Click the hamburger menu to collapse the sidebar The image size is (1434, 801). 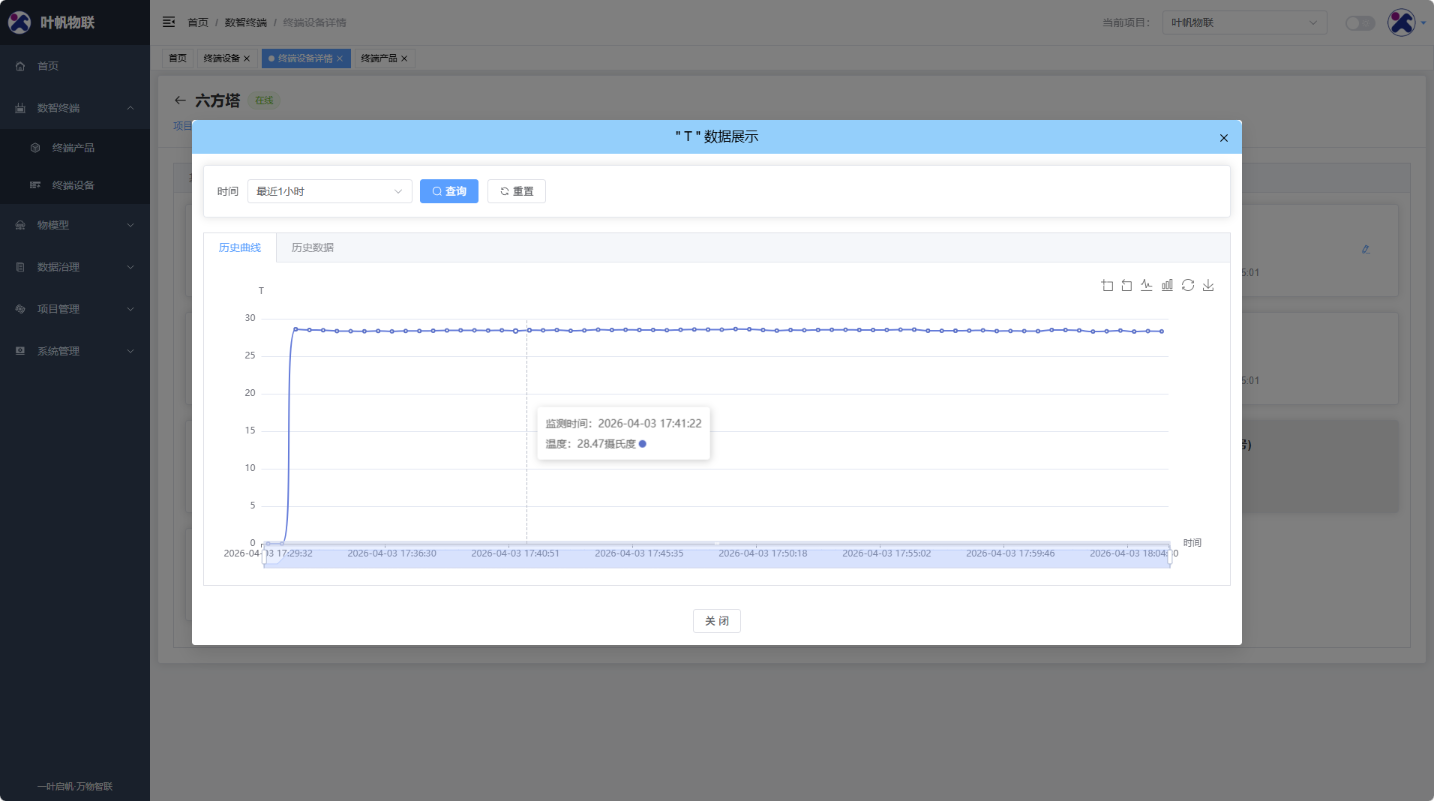[x=168, y=21]
